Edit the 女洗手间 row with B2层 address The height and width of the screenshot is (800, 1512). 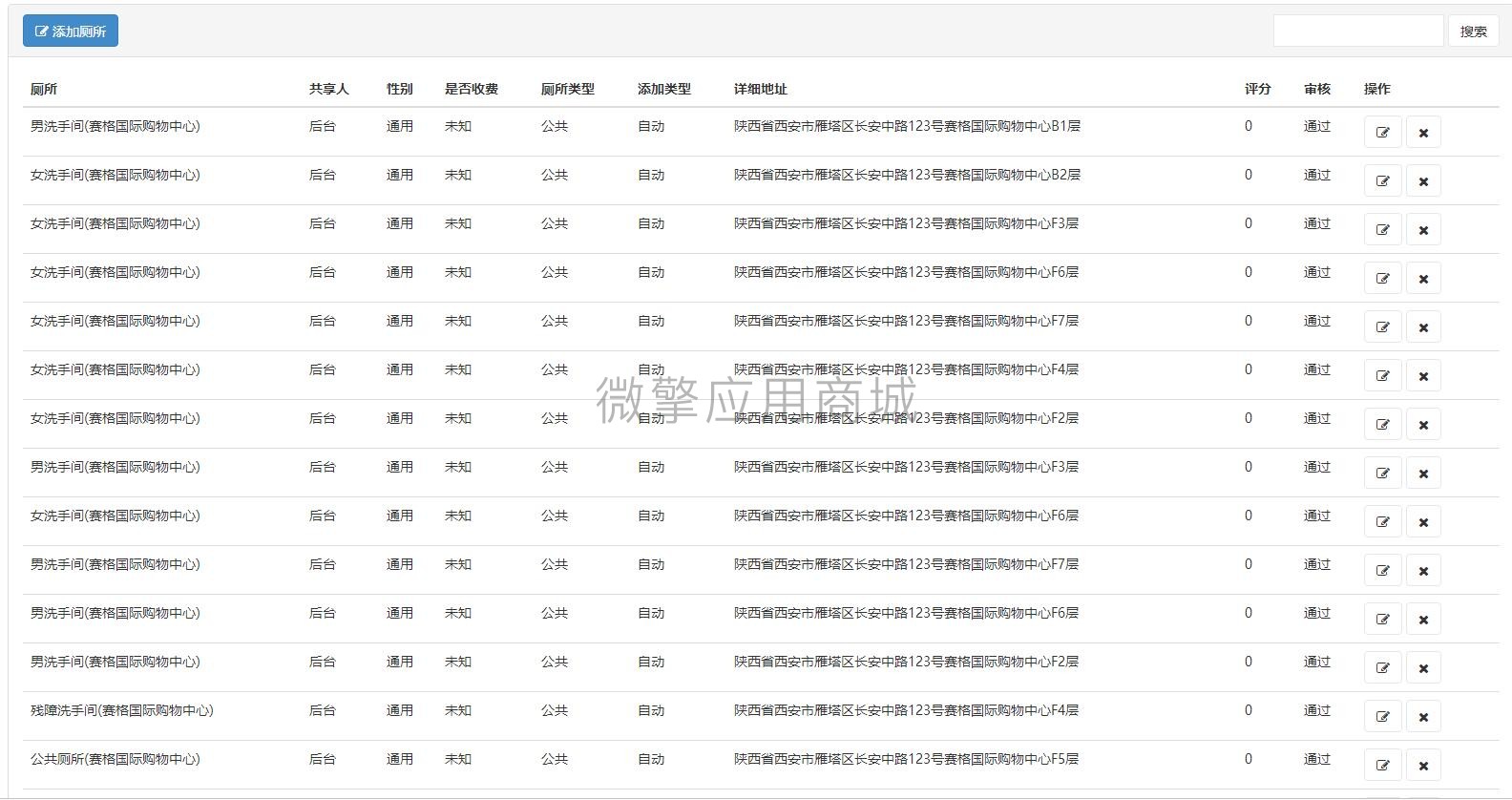point(1382,181)
